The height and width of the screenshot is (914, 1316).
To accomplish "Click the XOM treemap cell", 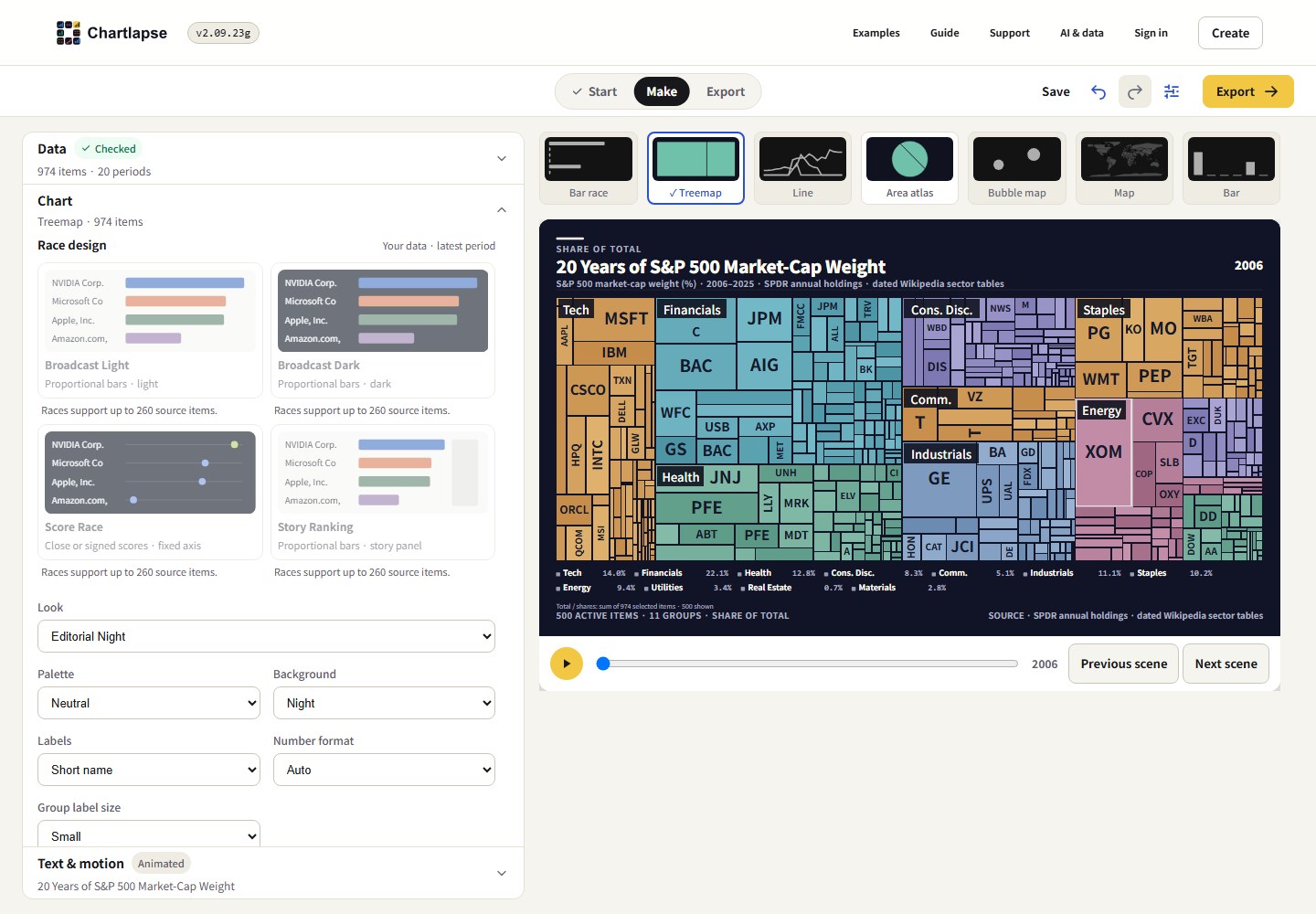I will [1103, 452].
